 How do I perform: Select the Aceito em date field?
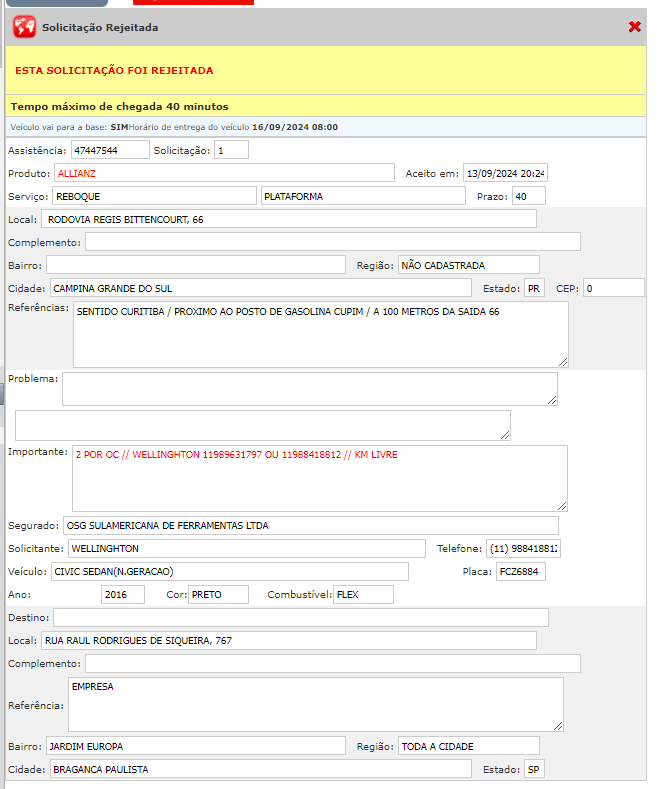coord(505,173)
